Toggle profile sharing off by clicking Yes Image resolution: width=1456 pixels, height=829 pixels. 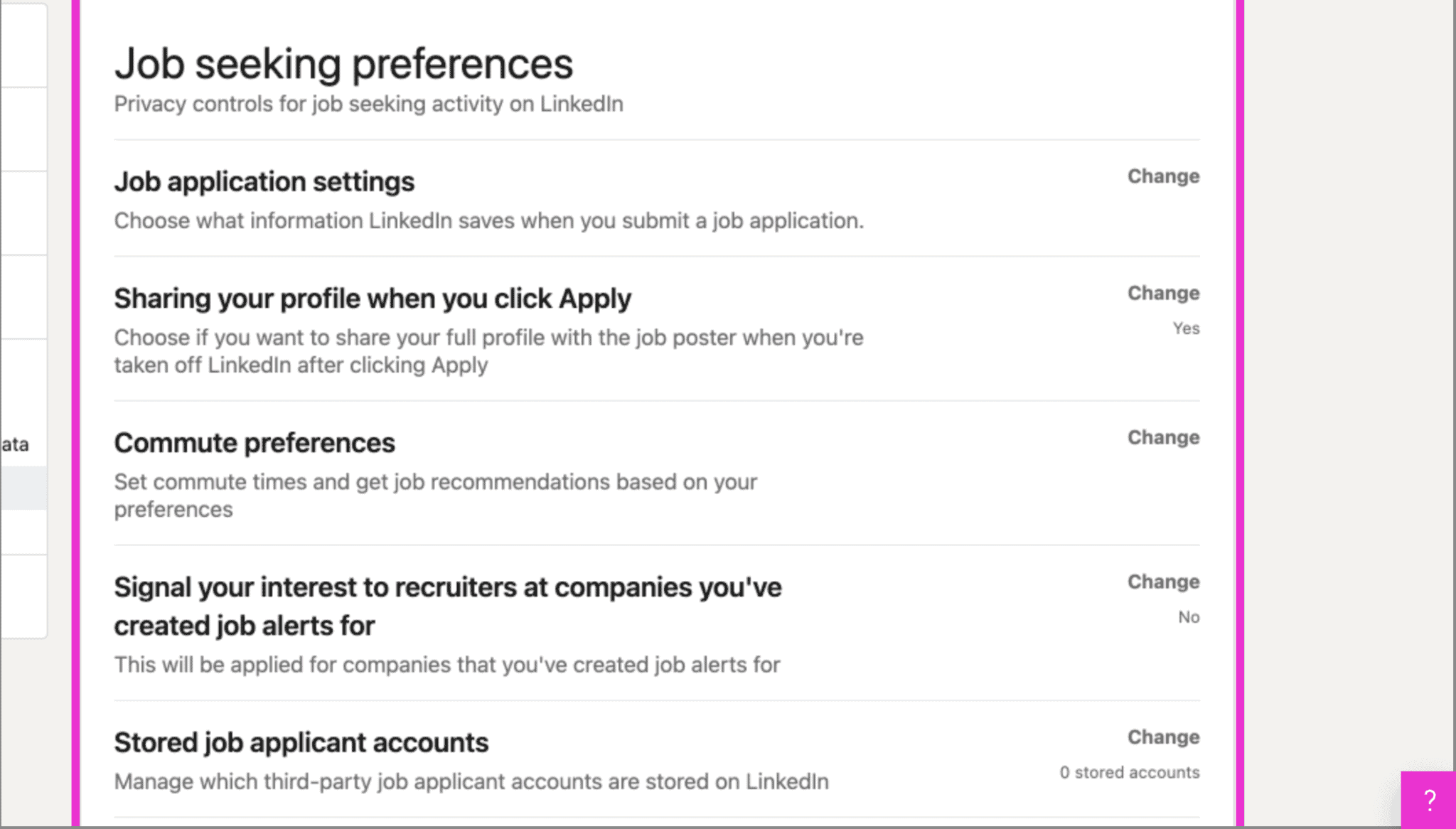(x=1186, y=328)
